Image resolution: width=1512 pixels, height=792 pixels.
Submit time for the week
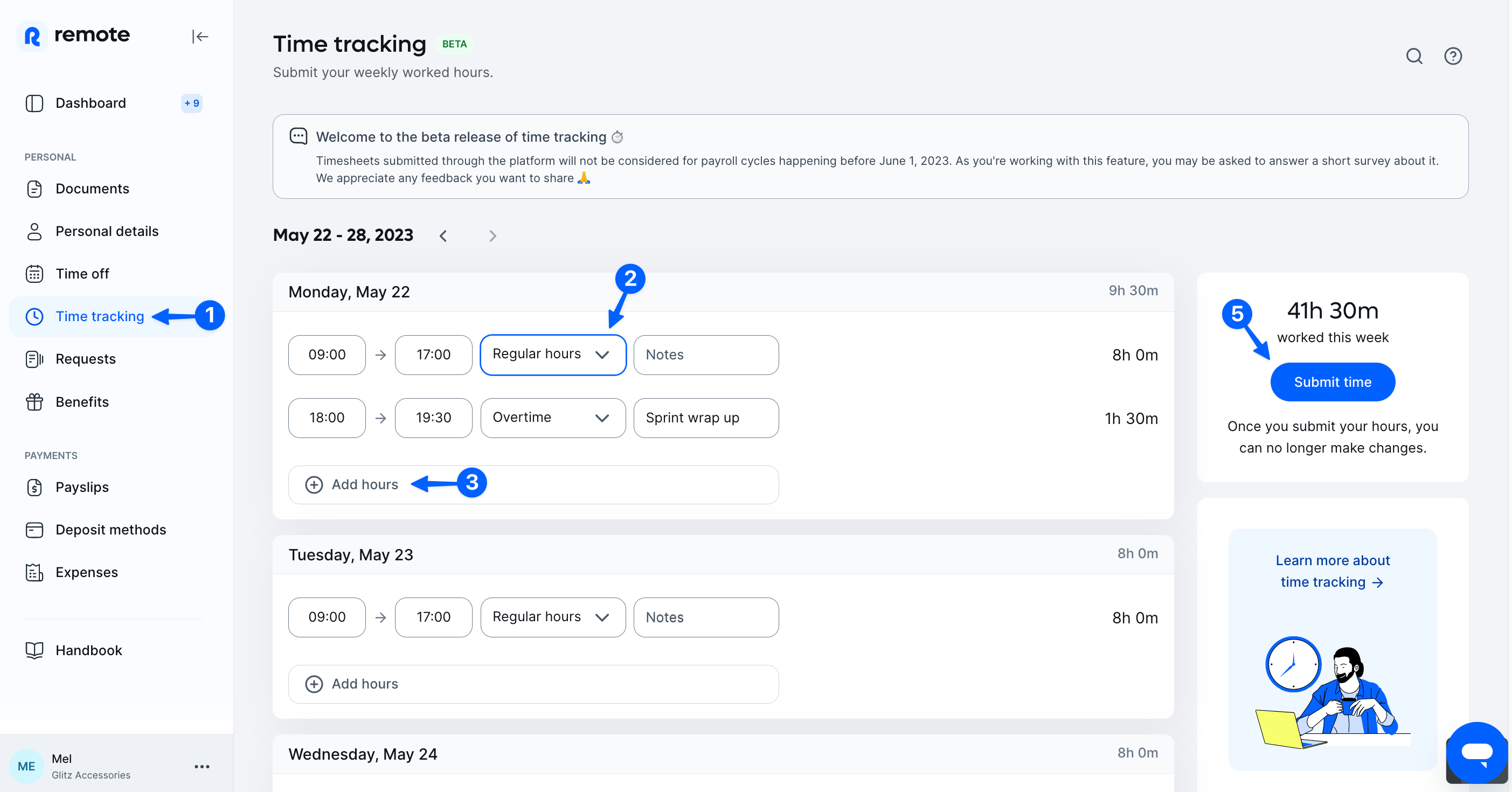[x=1333, y=381]
